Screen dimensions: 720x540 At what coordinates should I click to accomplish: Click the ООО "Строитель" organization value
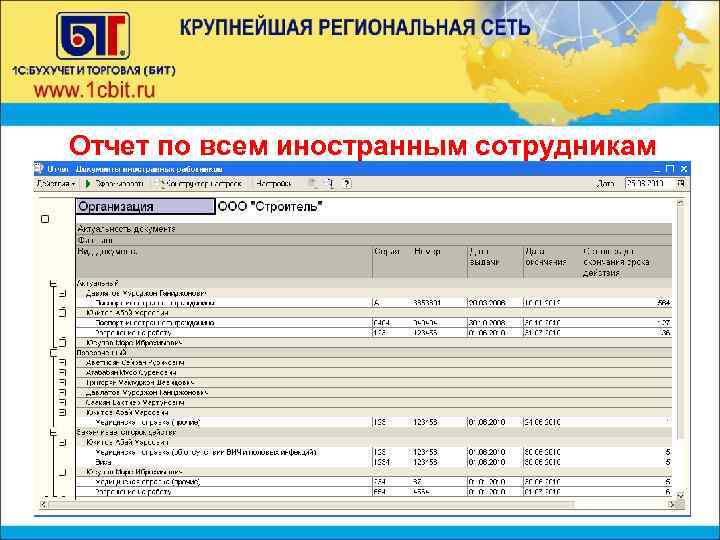(x=270, y=207)
